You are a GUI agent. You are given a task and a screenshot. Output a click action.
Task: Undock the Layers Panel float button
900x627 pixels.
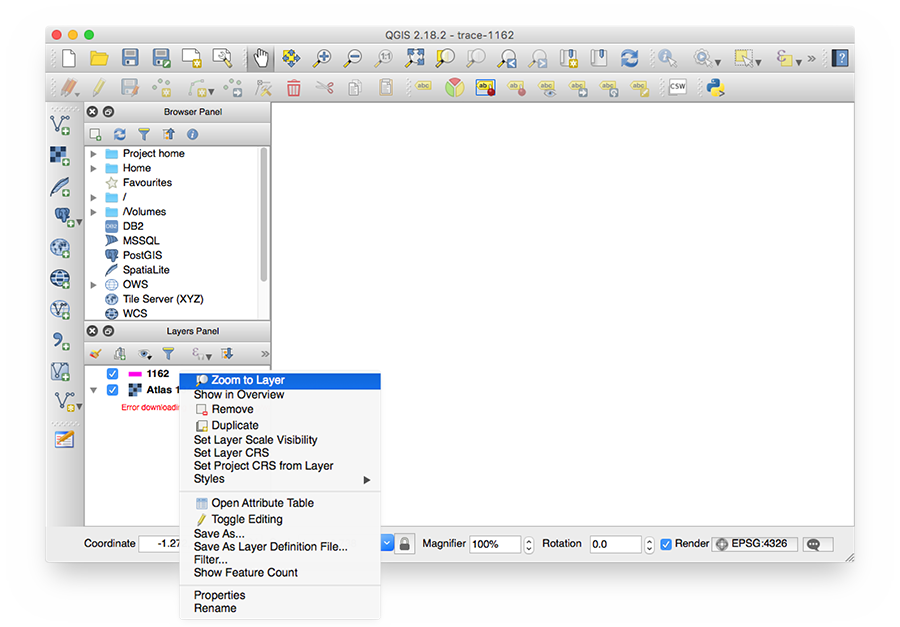pos(108,331)
